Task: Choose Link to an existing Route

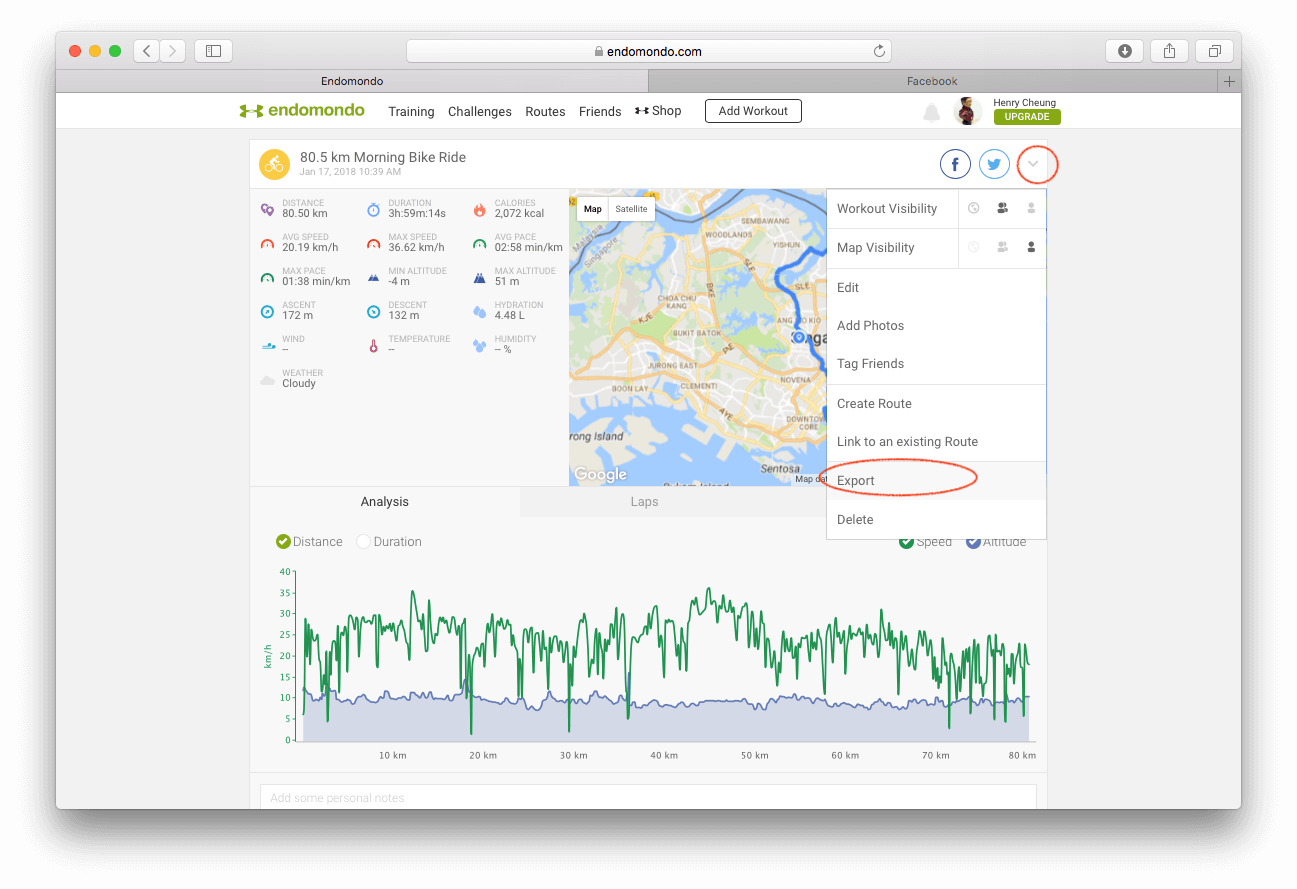Action: pos(936,441)
